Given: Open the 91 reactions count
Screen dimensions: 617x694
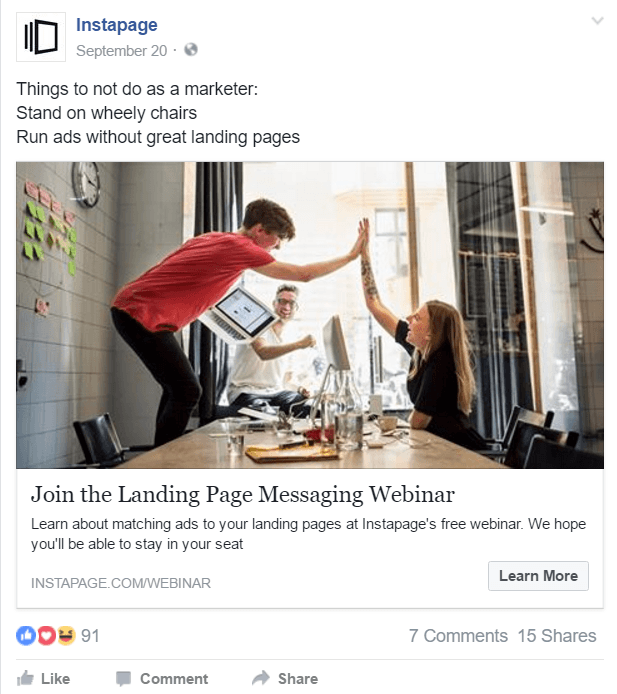Looking at the screenshot, I should click(x=90, y=636).
